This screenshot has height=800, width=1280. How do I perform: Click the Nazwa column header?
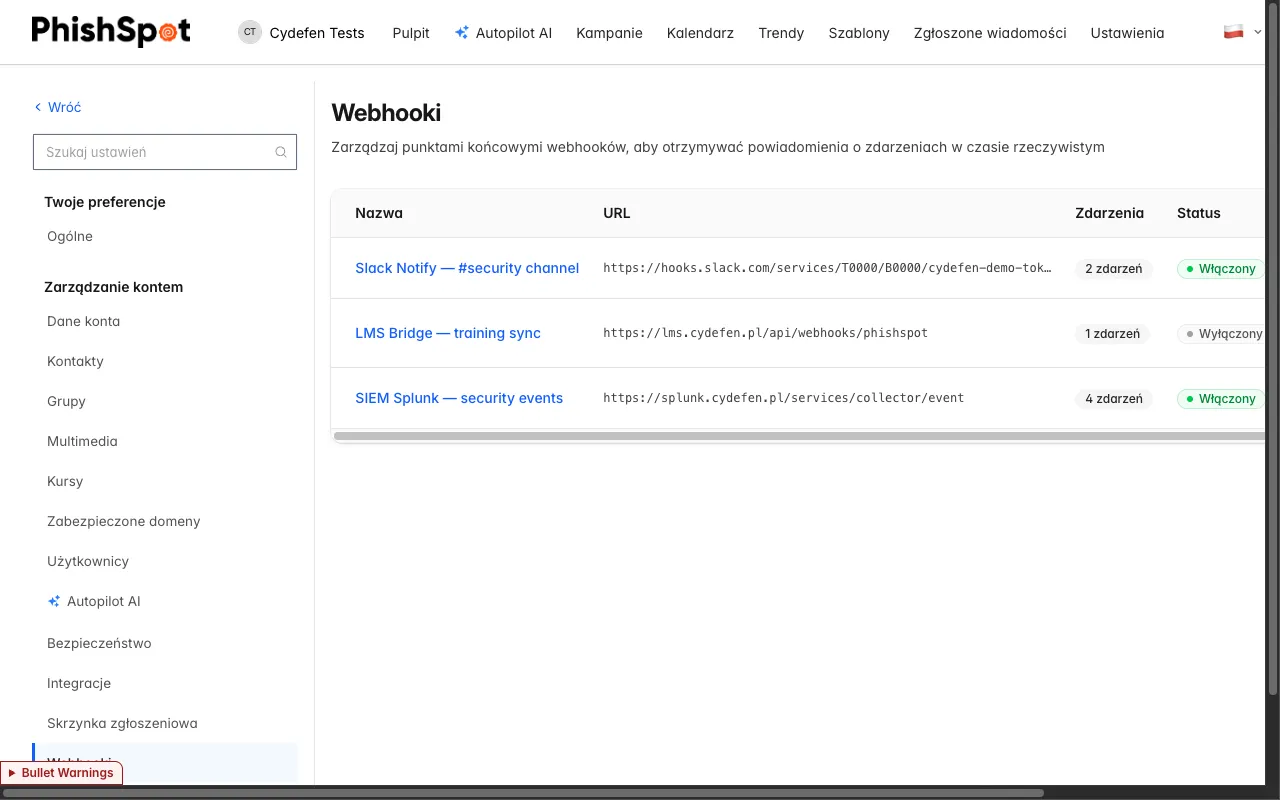(x=379, y=213)
